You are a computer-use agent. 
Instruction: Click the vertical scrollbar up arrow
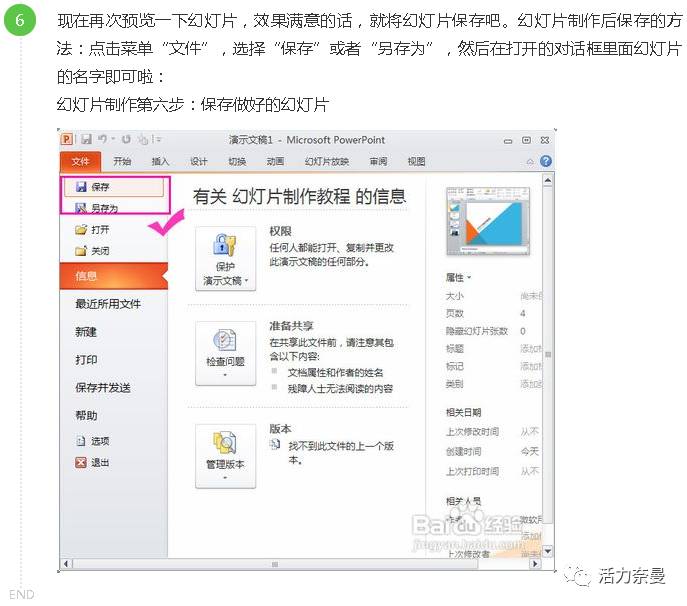tap(548, 180)
